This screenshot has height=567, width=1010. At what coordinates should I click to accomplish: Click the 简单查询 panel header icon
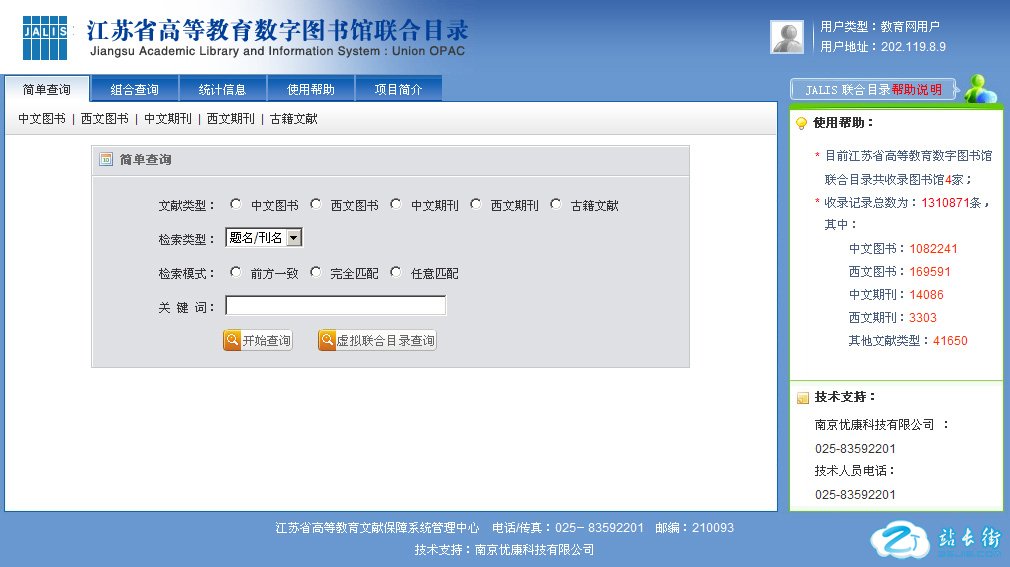click(x=106, y=159)
